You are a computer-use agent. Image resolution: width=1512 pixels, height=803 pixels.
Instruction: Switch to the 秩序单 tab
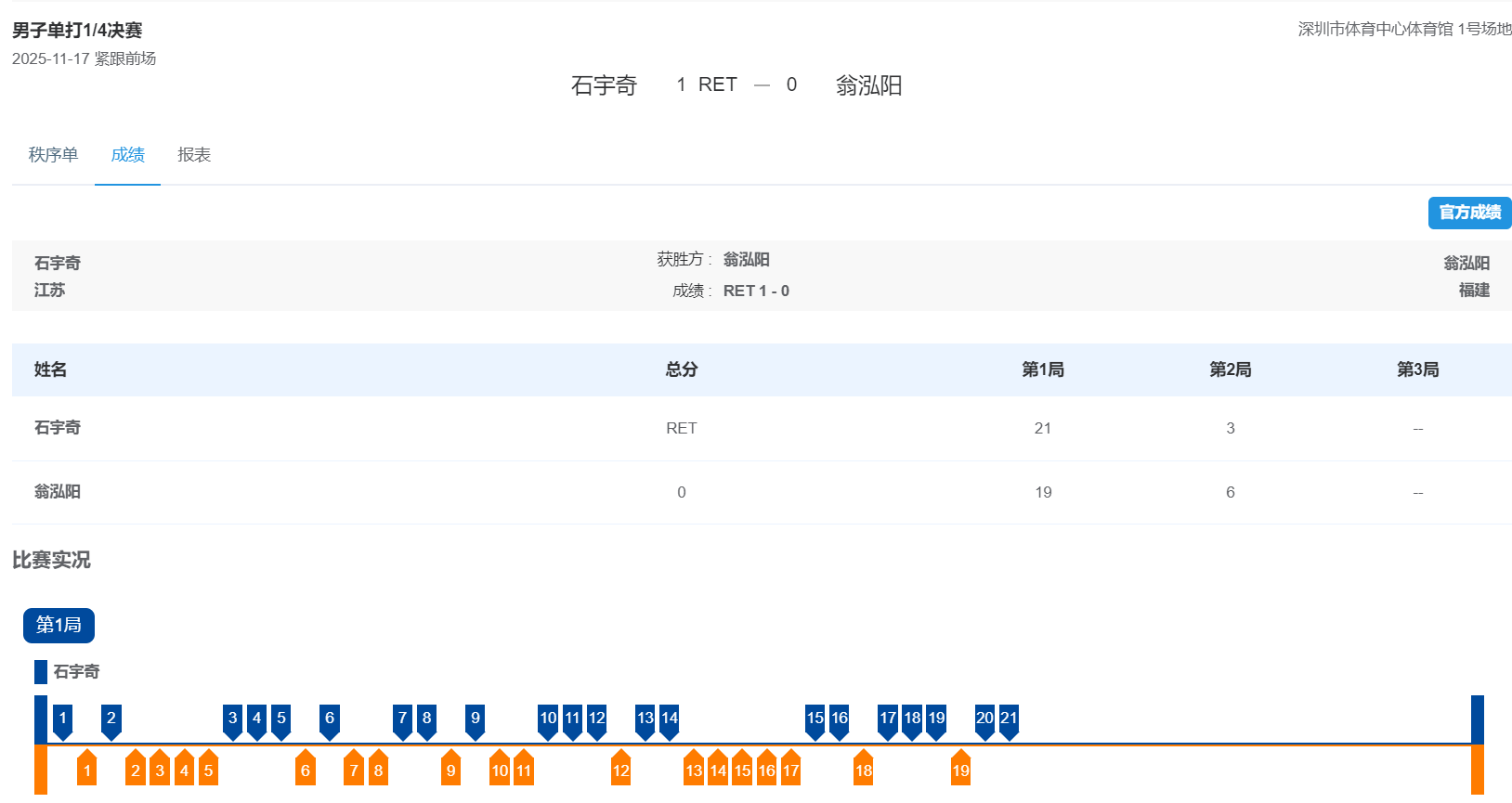click(x=53, y=155)
